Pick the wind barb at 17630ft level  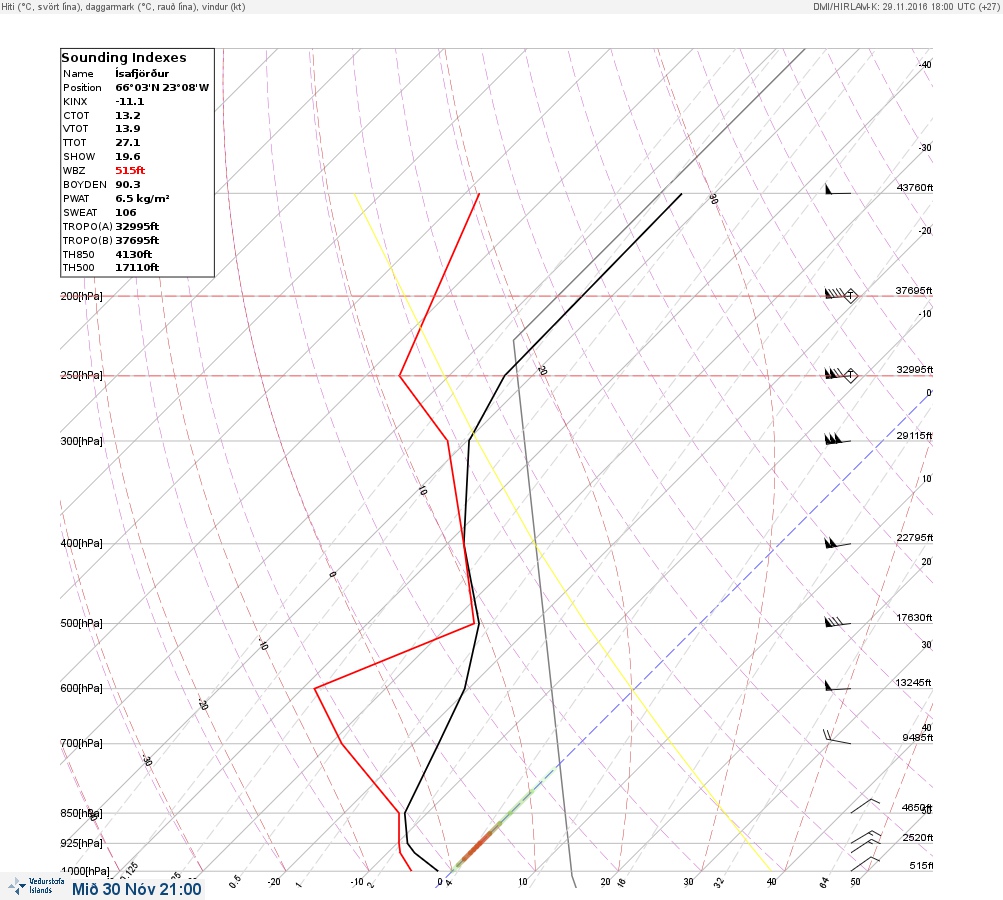837,622
